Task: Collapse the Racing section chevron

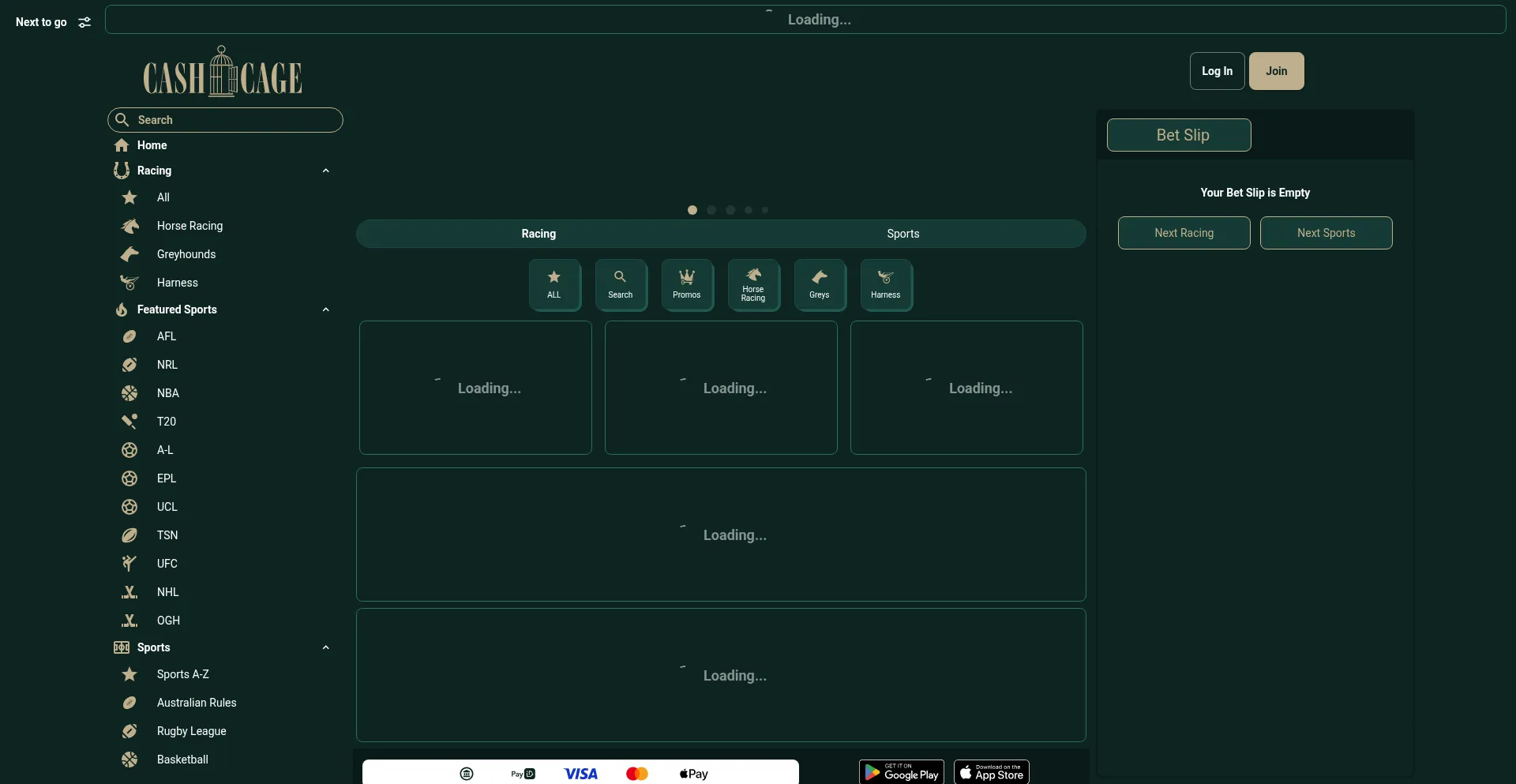Action: click(x=325, y=171)
